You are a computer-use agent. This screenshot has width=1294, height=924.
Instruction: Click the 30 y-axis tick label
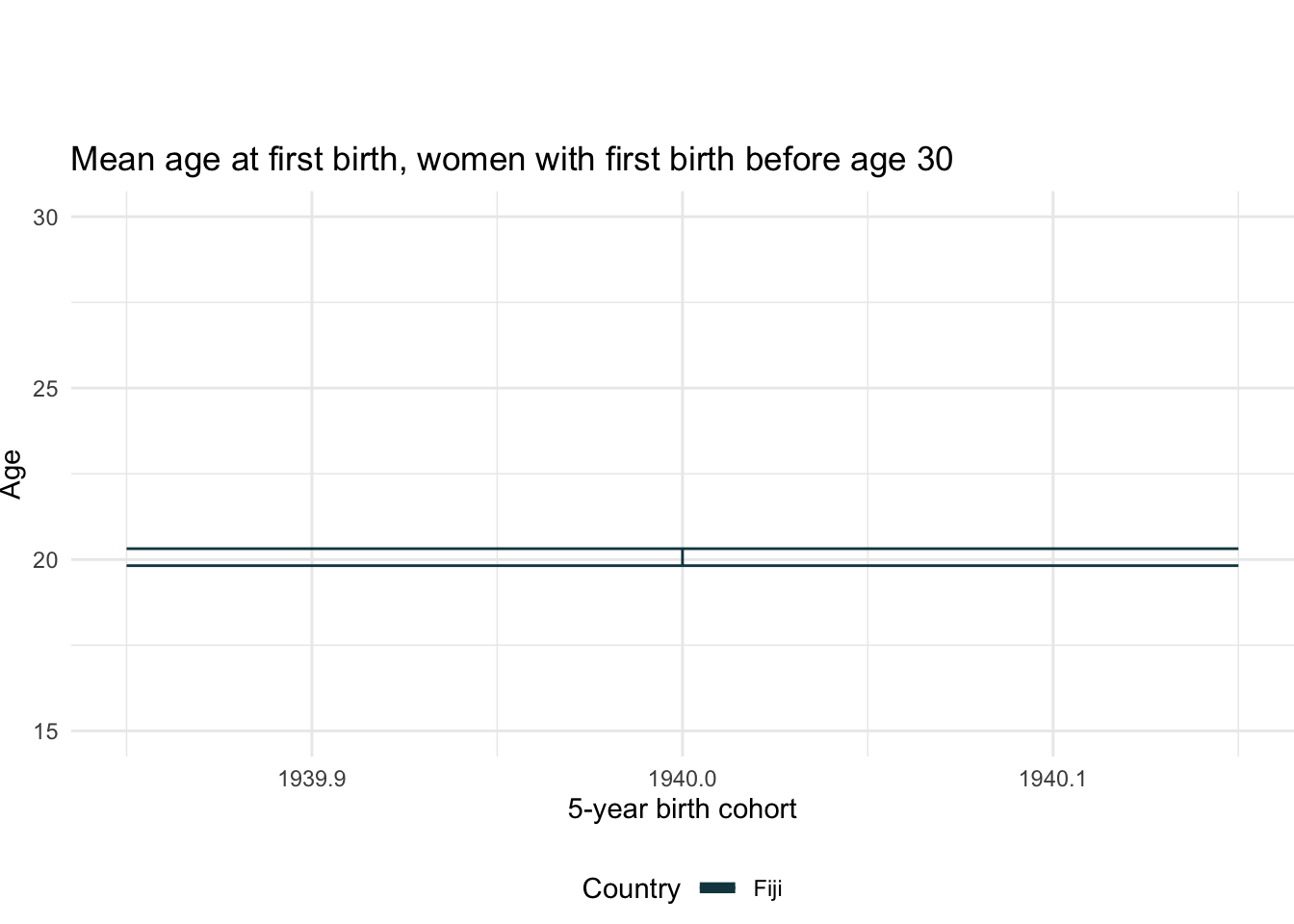45,218
